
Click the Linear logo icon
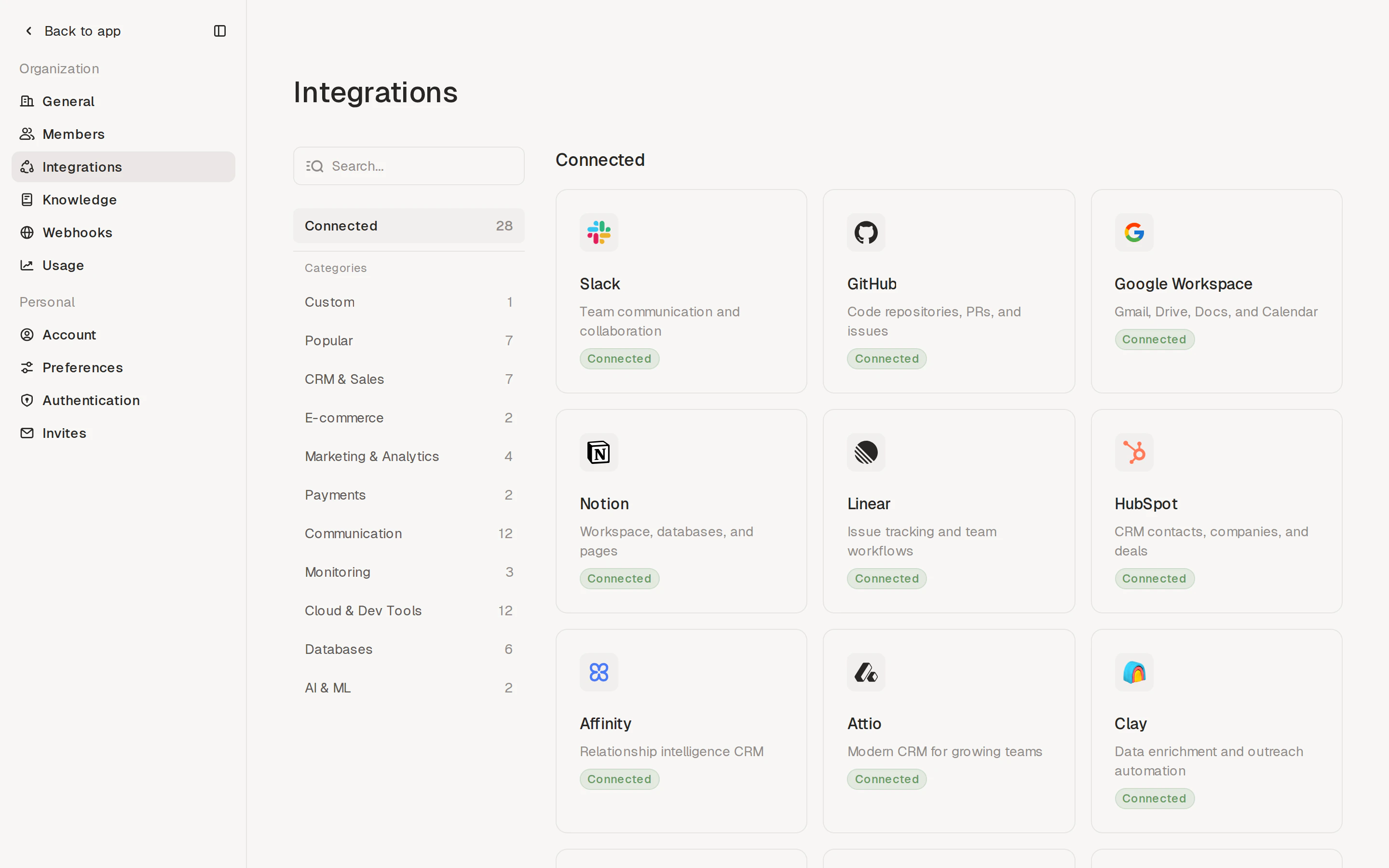(866, 452)
